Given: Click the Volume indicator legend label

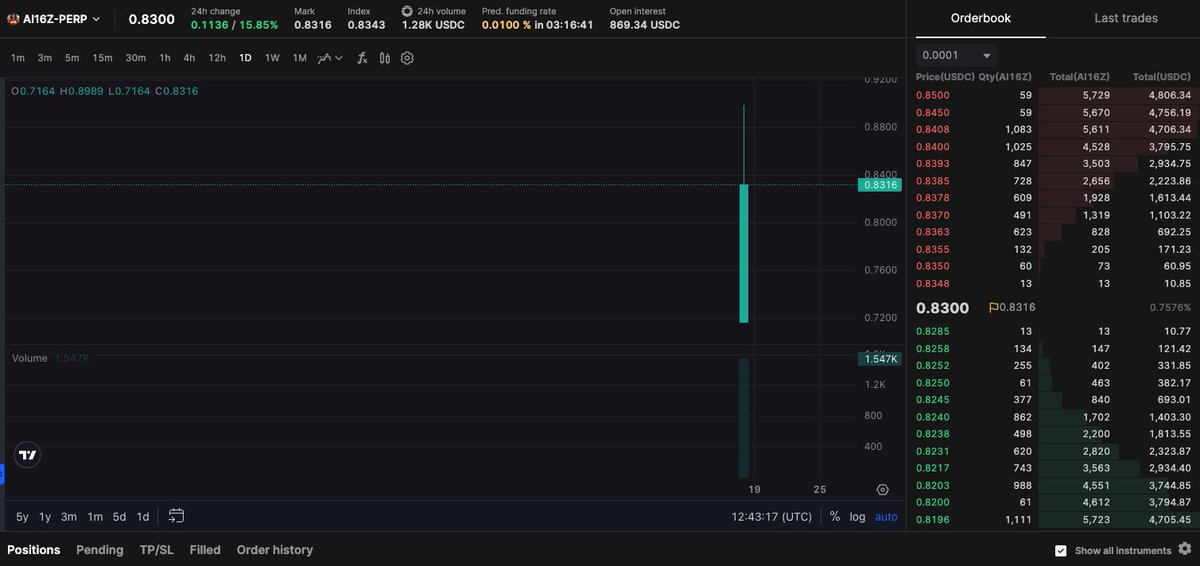Looking at the screenshot, I should 29,358.
